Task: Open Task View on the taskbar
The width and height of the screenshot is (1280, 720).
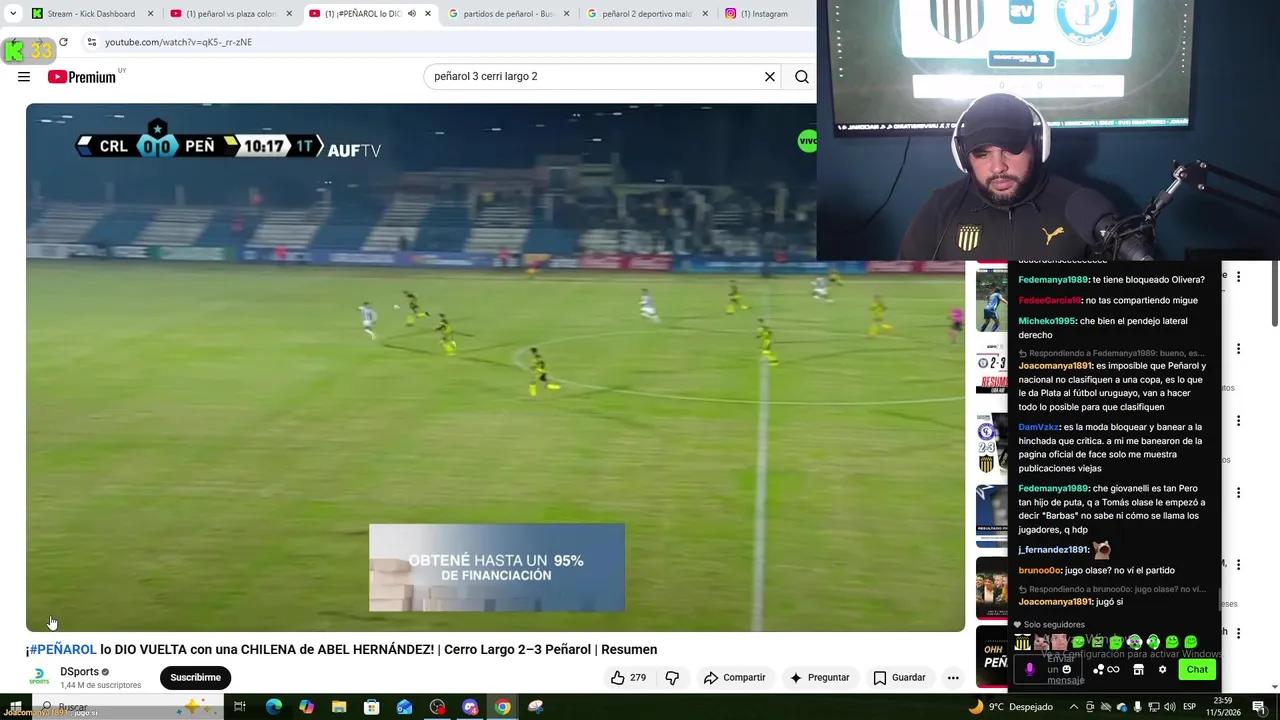Action: [x=240, y=707]
